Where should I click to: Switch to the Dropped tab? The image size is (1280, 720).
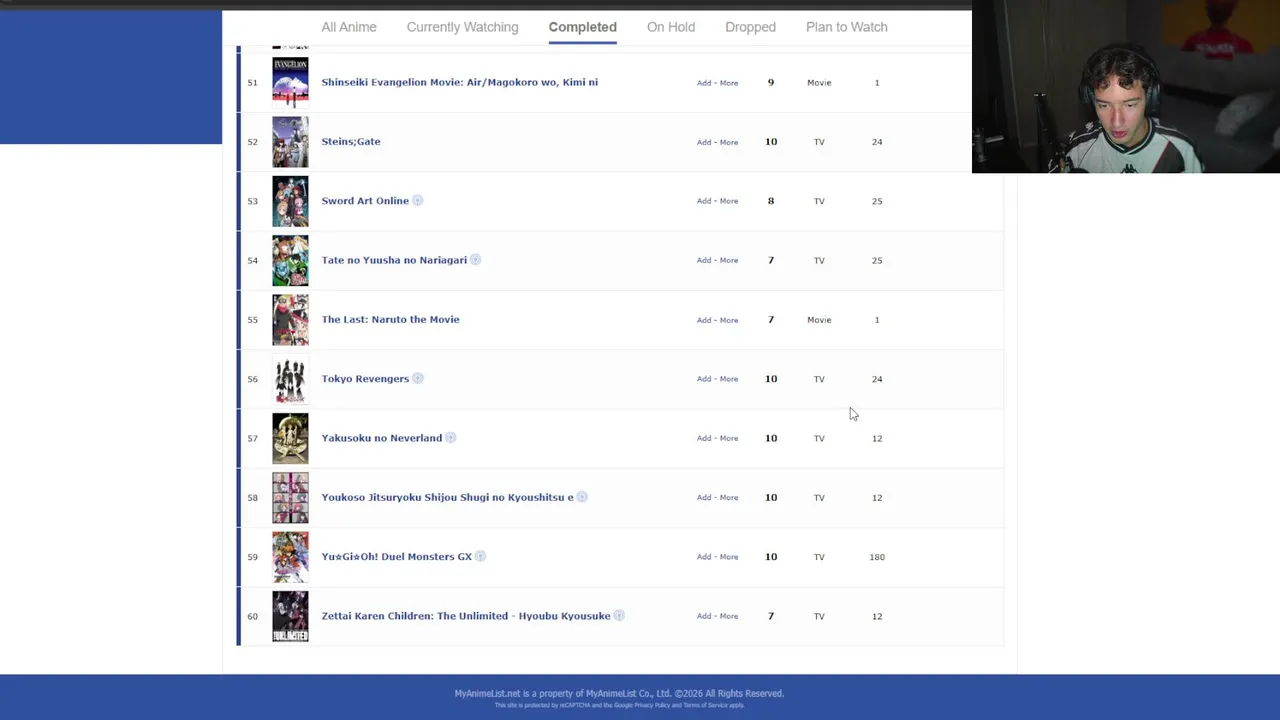tap(750, 27)
